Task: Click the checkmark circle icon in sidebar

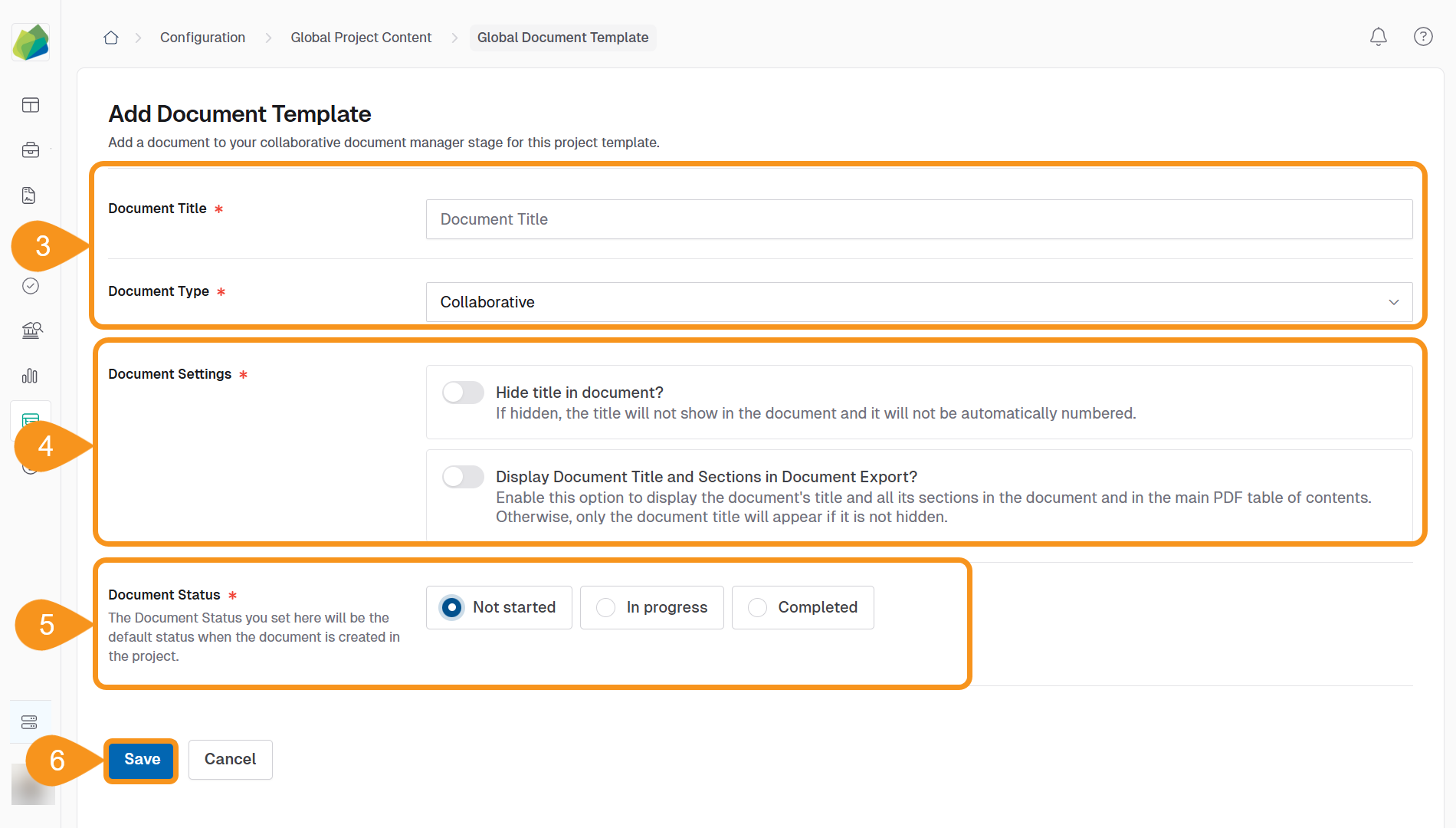Action: click(x=31, y=286)
